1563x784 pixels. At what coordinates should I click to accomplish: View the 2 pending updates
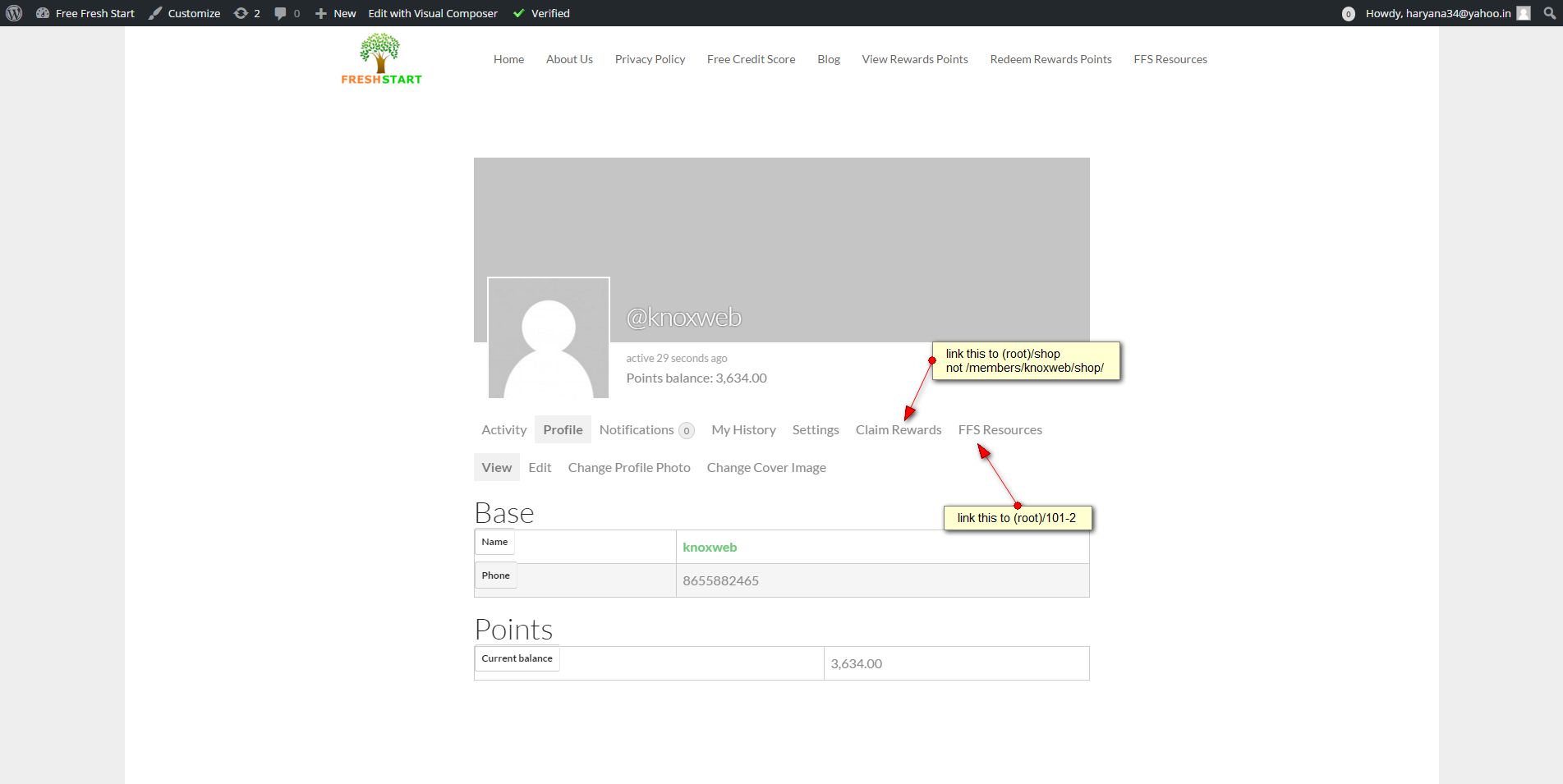[x=247, y=13]
